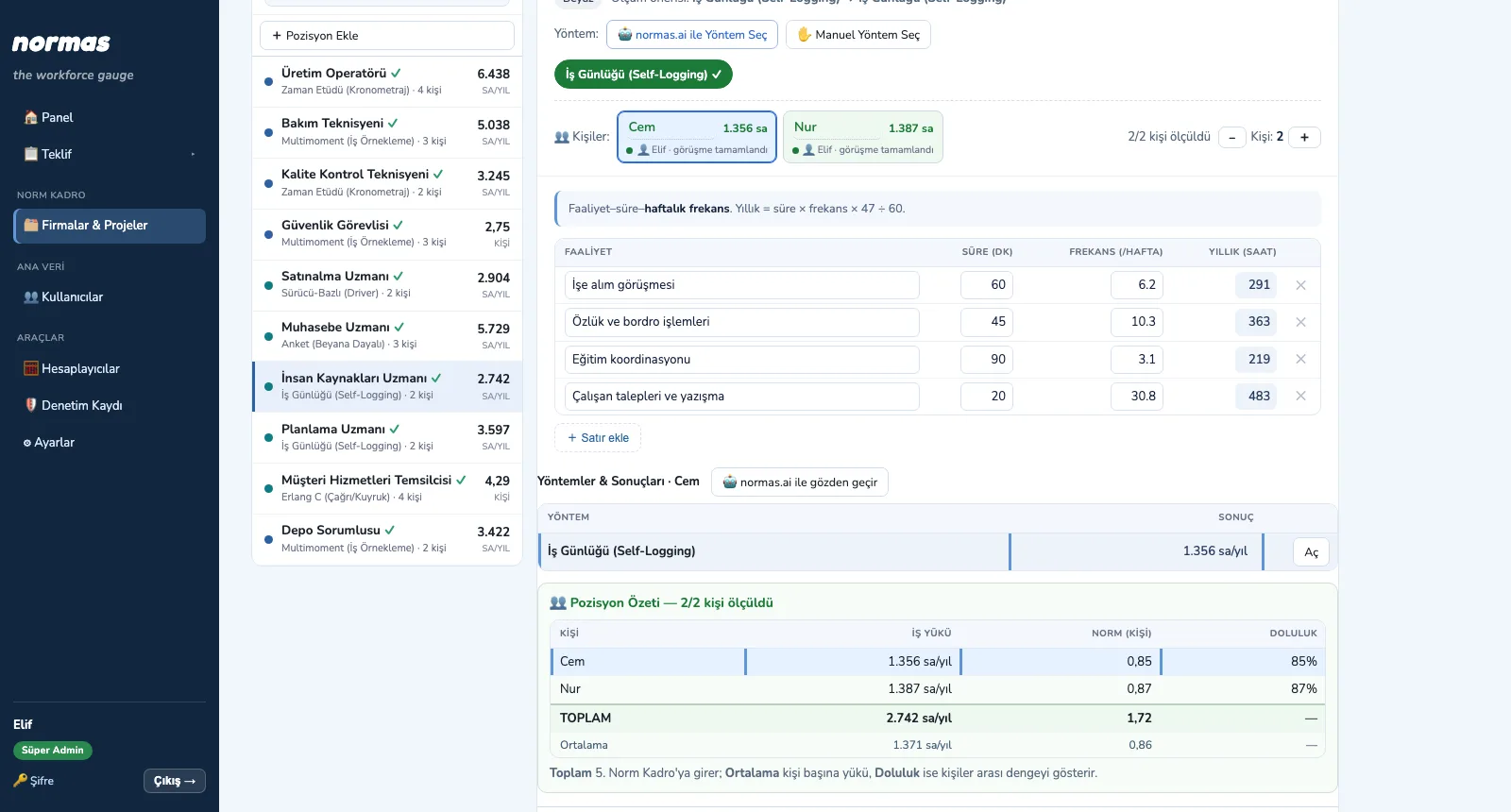Image resolution: width=1511 pixels, height=812 pixels.
Task: Click the Teklif clipboard icon
Action: tap(30, 154)
